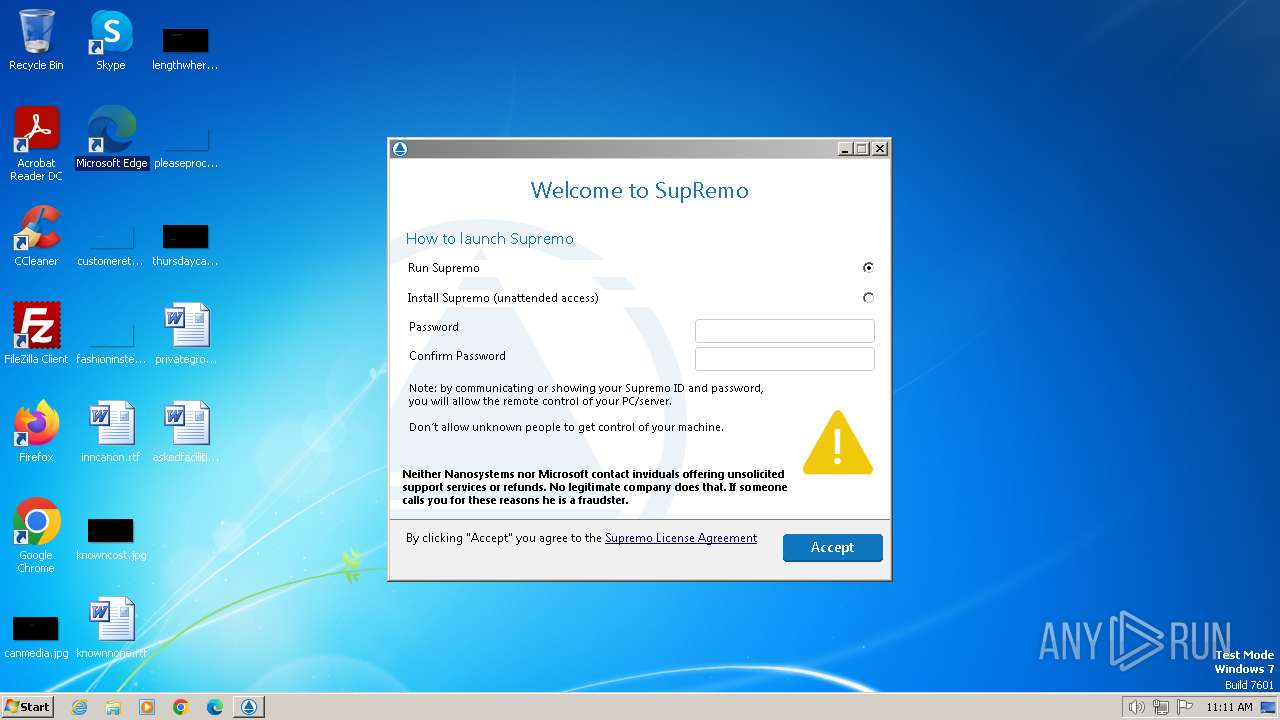Select the CCleaner desktop shortcut
The image size is (1280, 720).
(36, 236)
